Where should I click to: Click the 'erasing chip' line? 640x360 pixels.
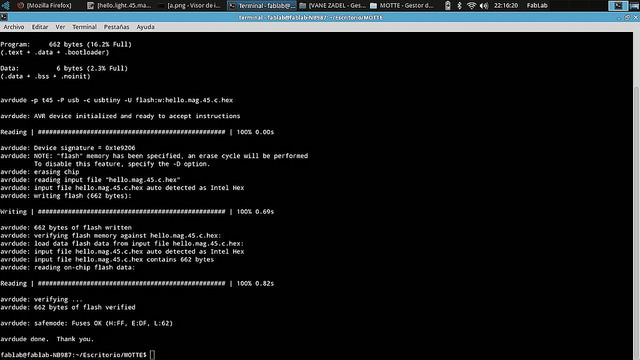click(x=40, y=172)
